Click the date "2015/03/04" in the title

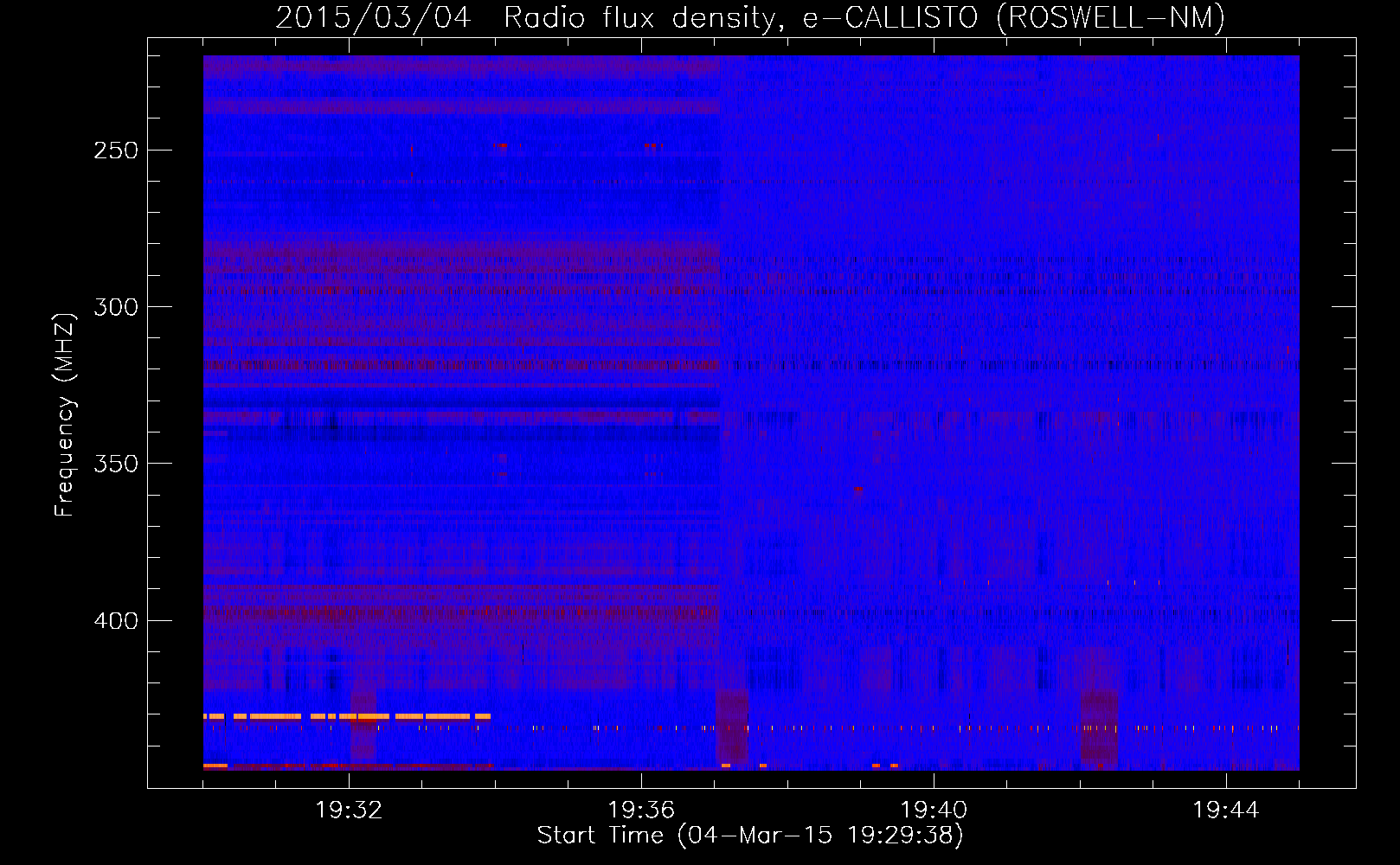373,17
